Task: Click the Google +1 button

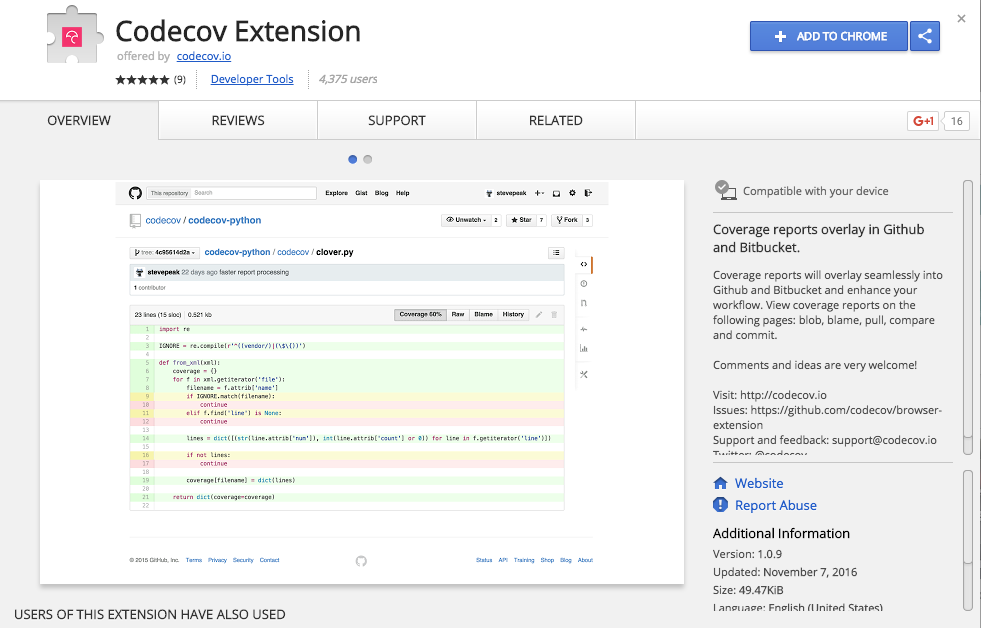Action: (x=922, y=121)
